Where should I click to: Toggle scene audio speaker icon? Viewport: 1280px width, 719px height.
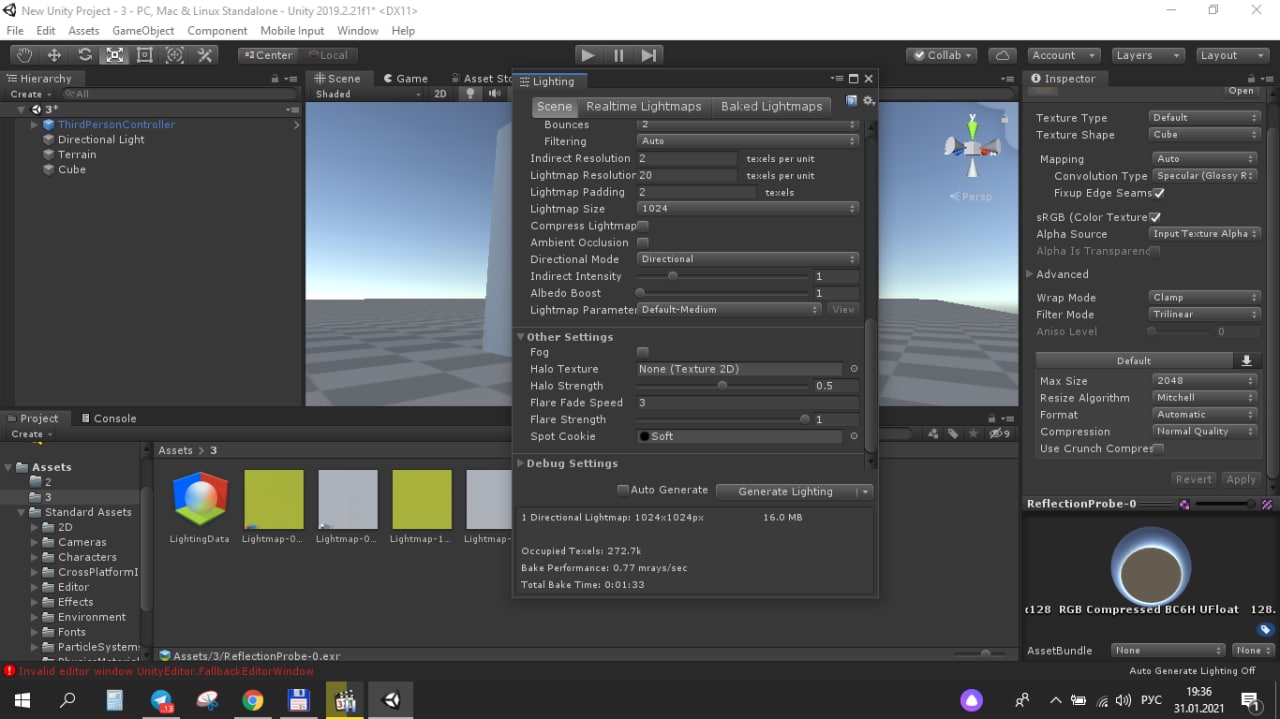494,94
